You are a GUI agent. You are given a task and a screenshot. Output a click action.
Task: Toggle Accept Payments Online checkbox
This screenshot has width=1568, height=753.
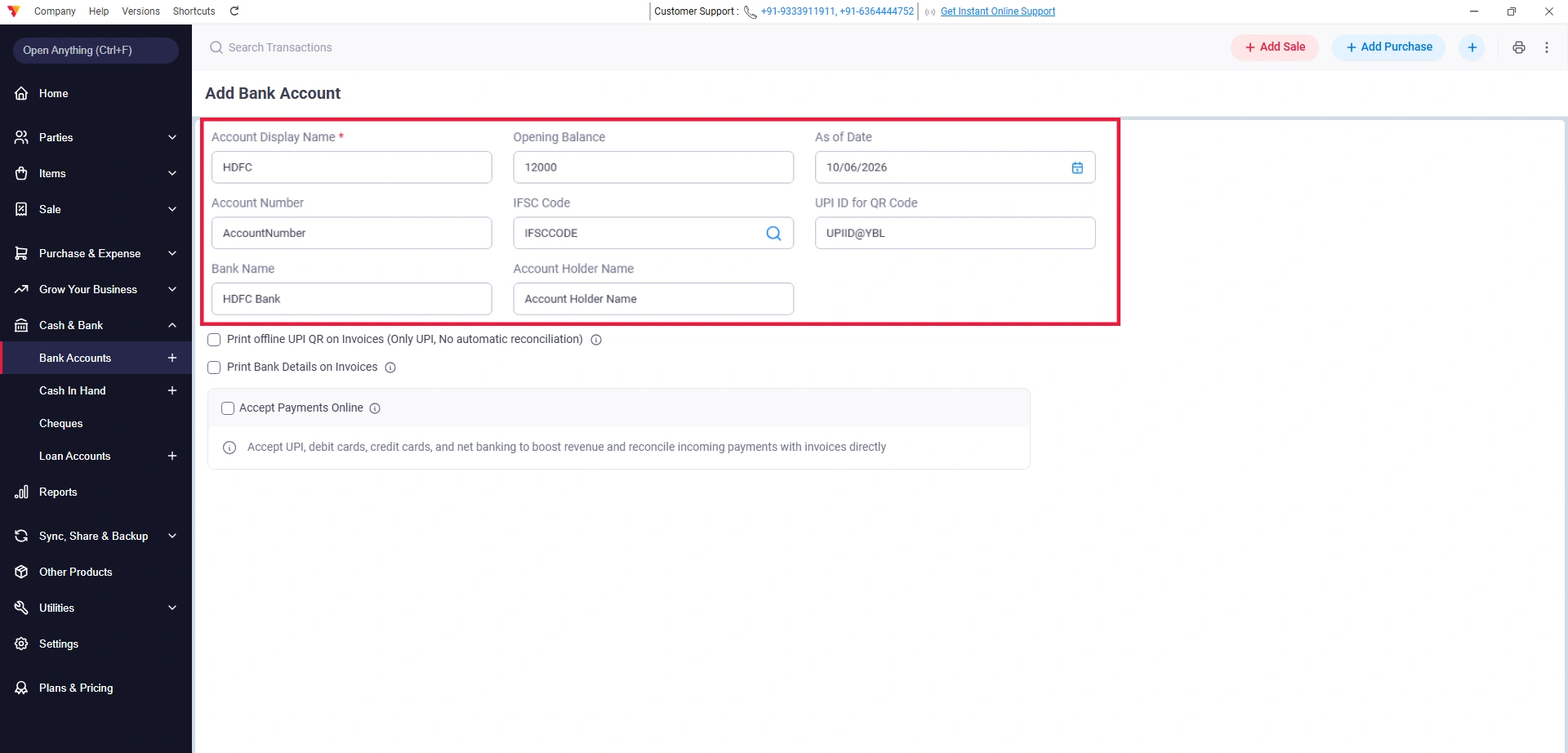point(228,408)
